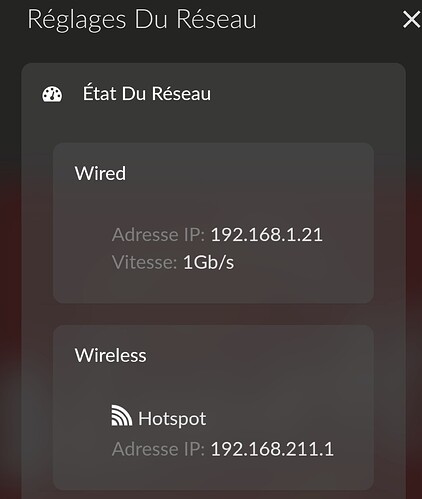422x499 pixels.
Task: Click the Adresse IP label under Hotspot
Action: (158, 449)
